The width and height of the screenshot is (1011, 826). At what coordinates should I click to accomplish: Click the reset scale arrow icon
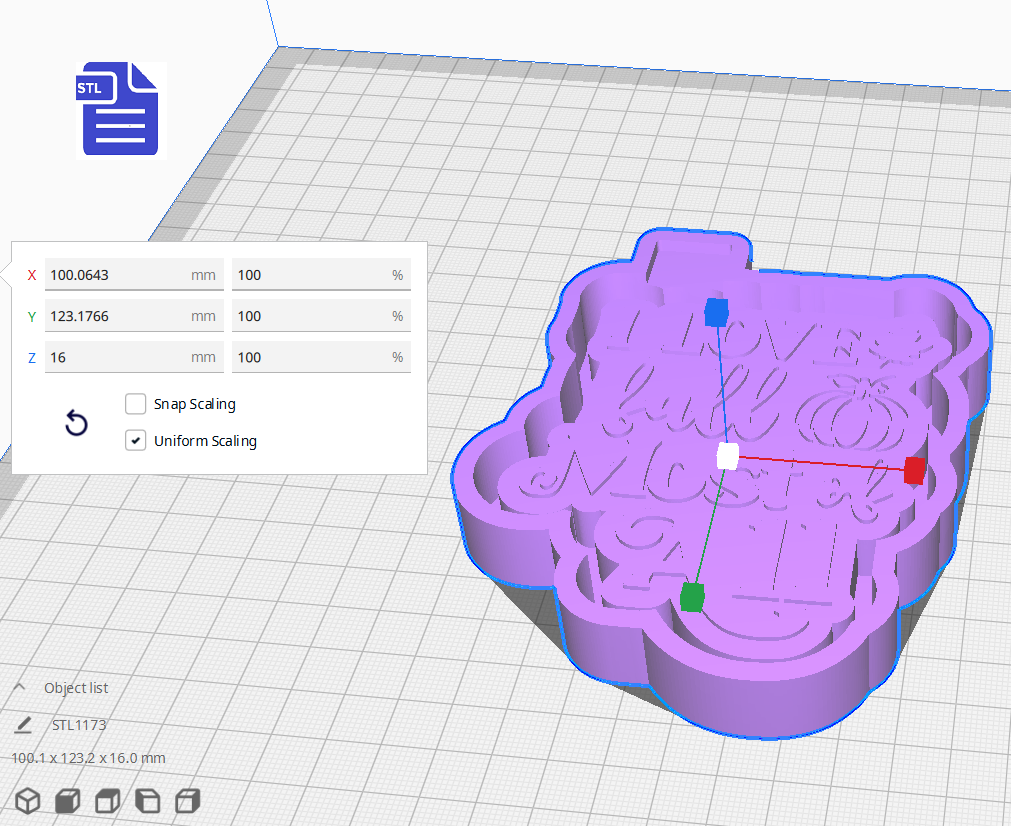76,423
